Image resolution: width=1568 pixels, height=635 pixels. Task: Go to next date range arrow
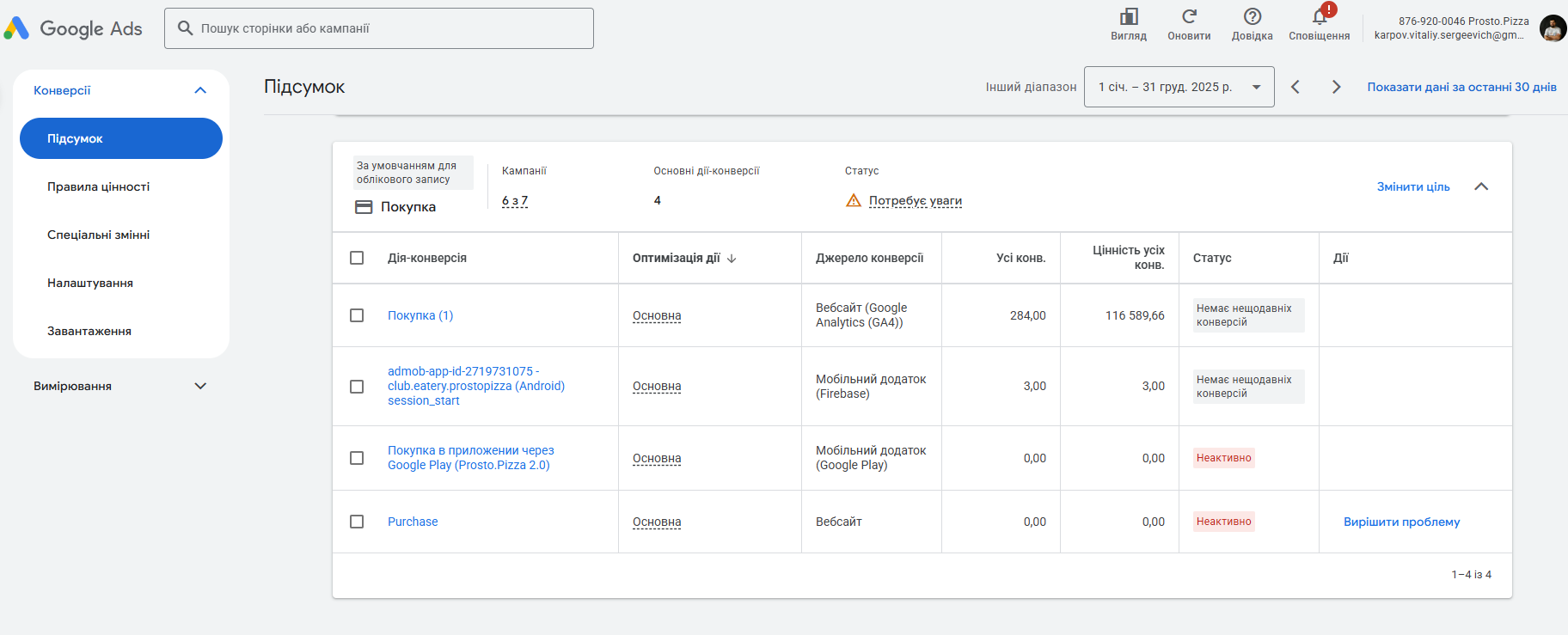tap(1336, 87)
